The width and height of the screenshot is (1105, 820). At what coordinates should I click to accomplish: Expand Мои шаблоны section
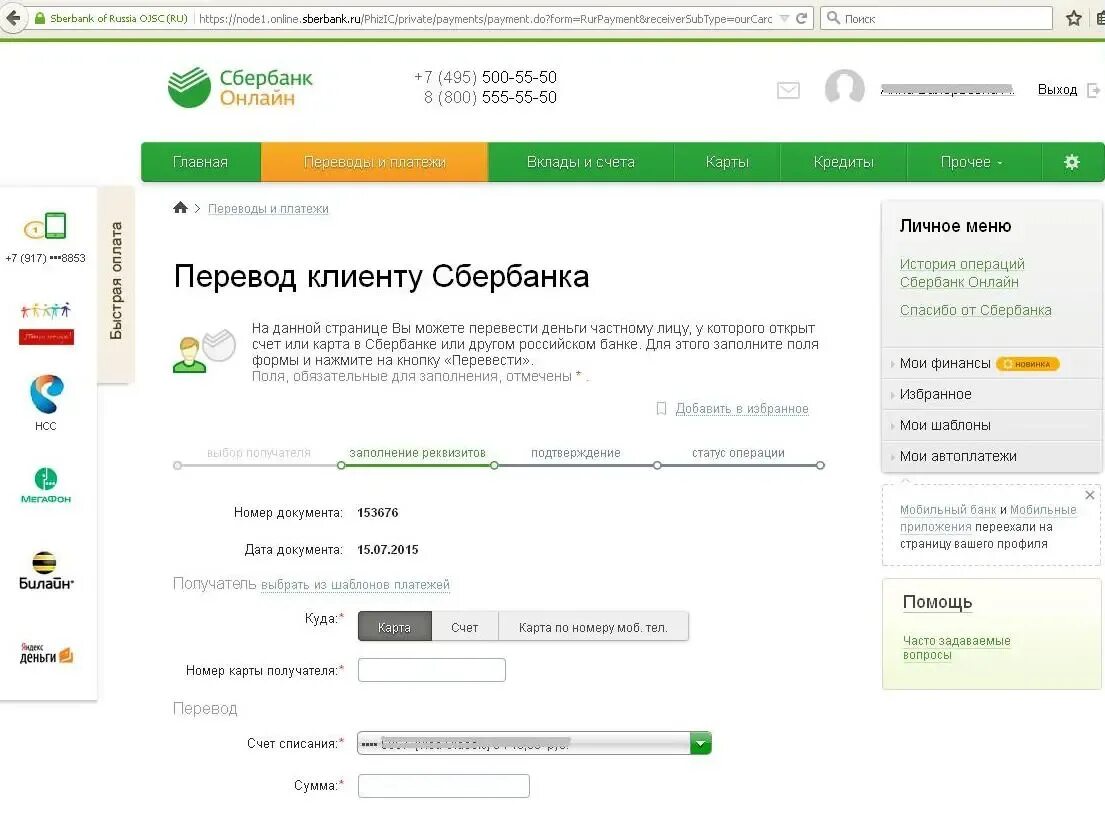point(945,425)
